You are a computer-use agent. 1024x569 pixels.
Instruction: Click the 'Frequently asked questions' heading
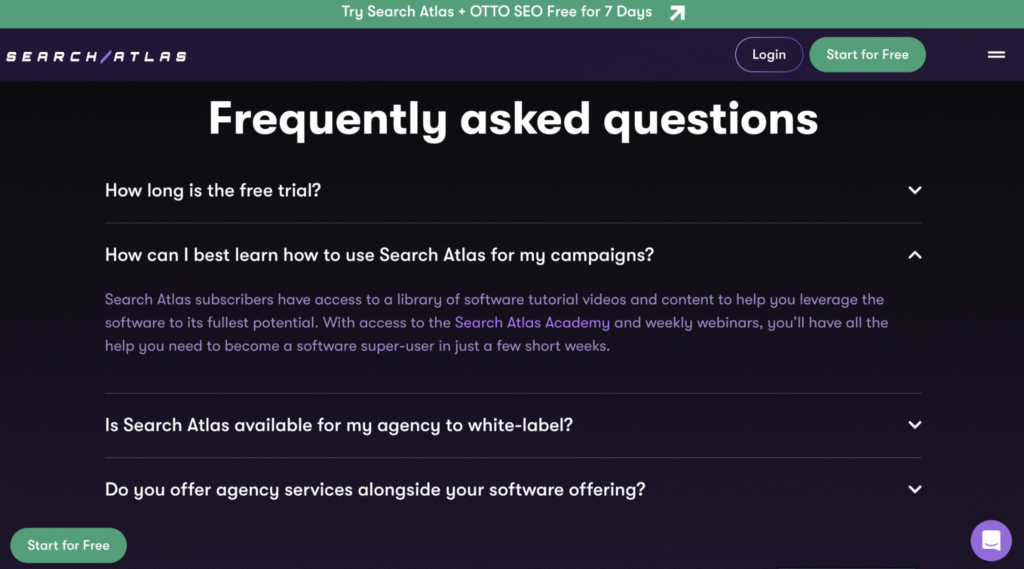tap(513, 119)
